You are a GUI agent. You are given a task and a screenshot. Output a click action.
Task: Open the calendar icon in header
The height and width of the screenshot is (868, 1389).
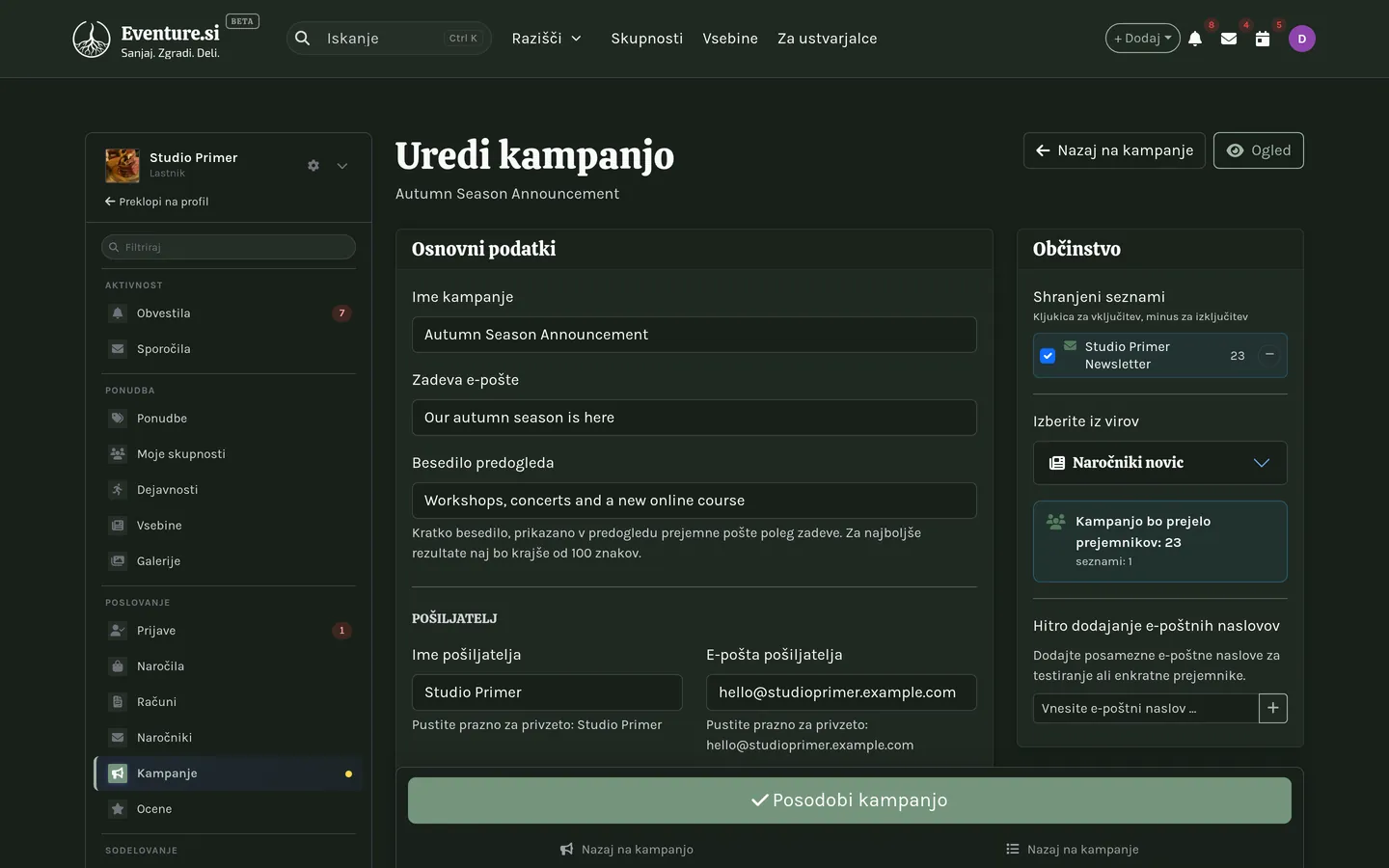click(1262, 39)
